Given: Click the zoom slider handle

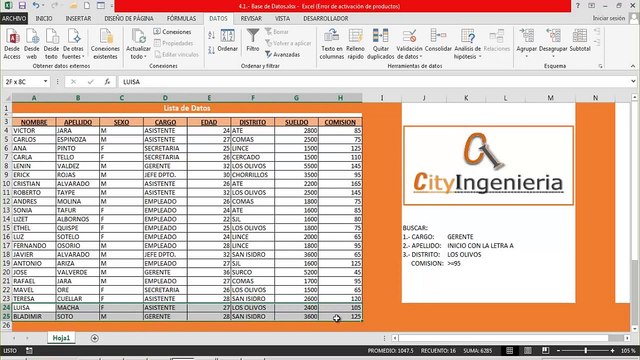Looking at the screenshot, I should coord(585,351).
